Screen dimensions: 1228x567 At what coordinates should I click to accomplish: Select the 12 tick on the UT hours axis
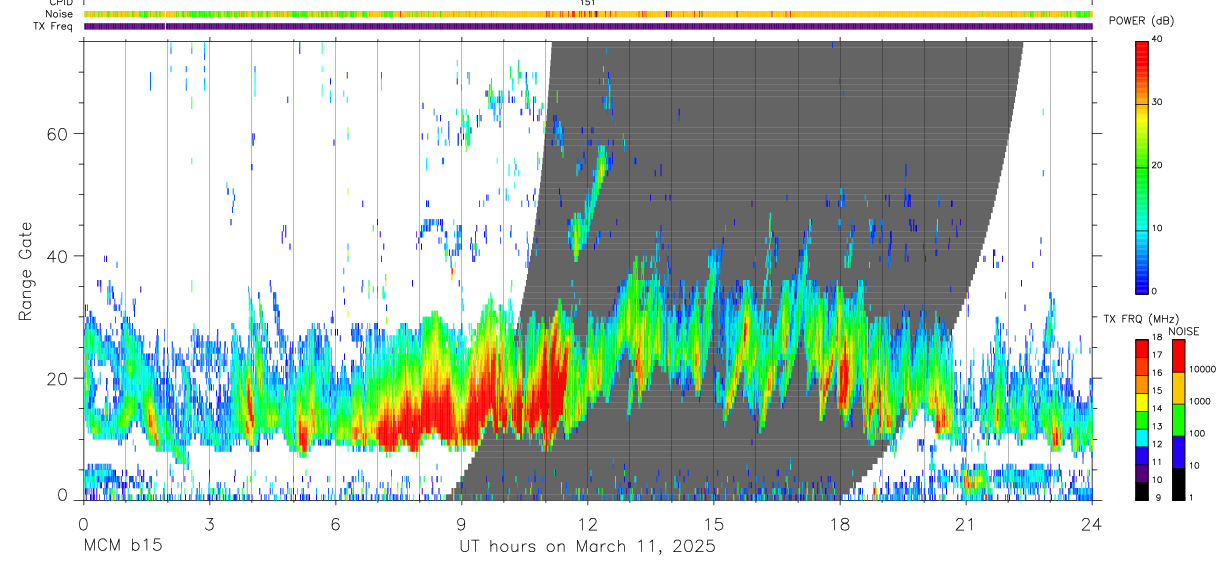[587, 523]
